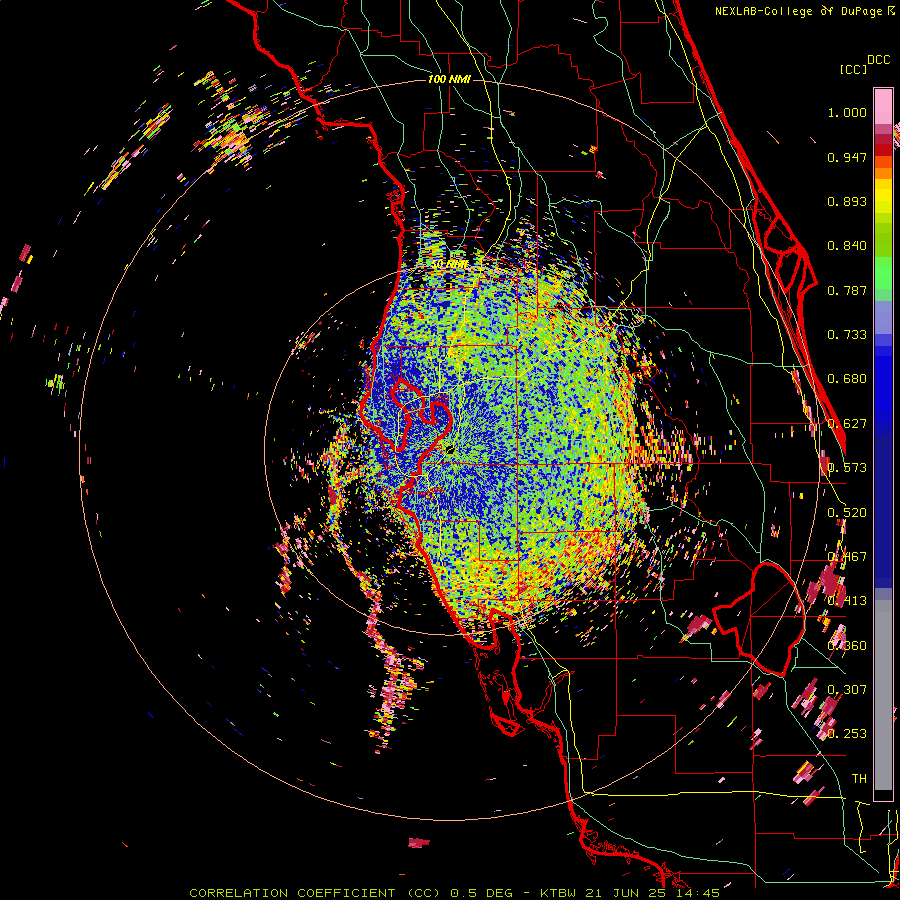Screen dimensions: 900x900
Task: Click the 14:45 timestamp text
Action: 697,893
